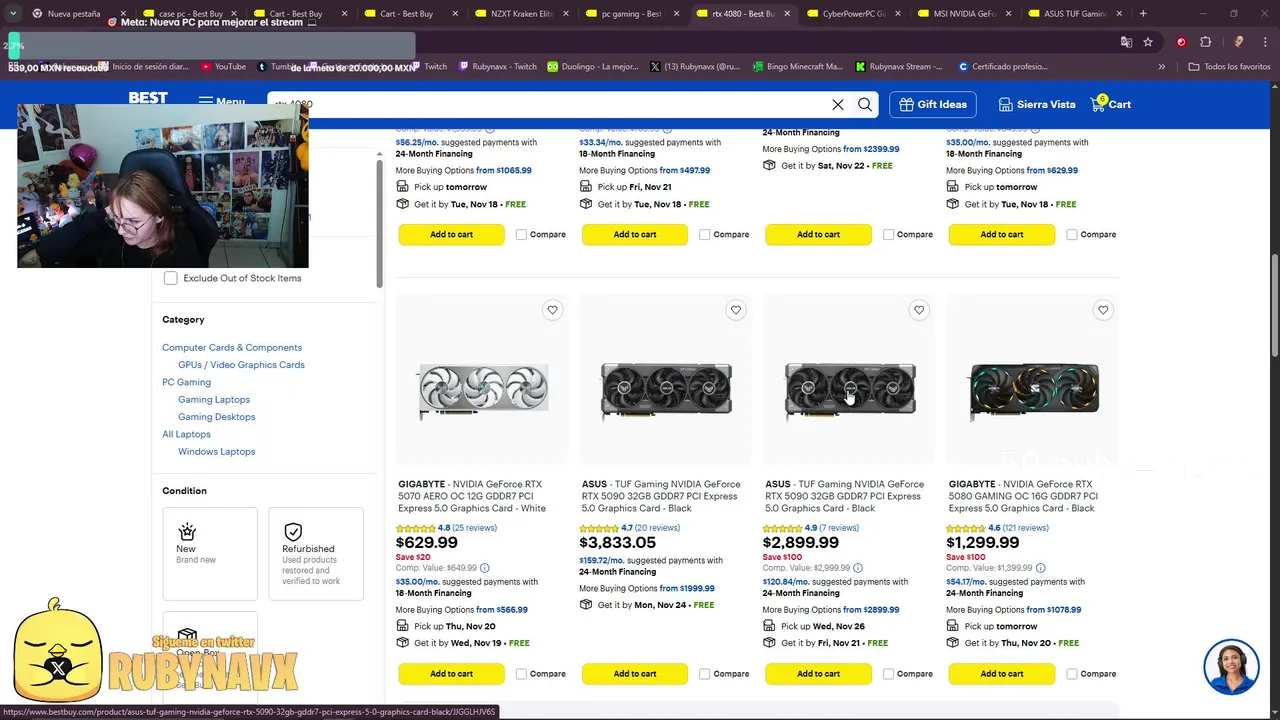1280x720 pixels.
Task: Bookmark this page with the star icon
Action: pyautogui.click(x=1148, y=42)
